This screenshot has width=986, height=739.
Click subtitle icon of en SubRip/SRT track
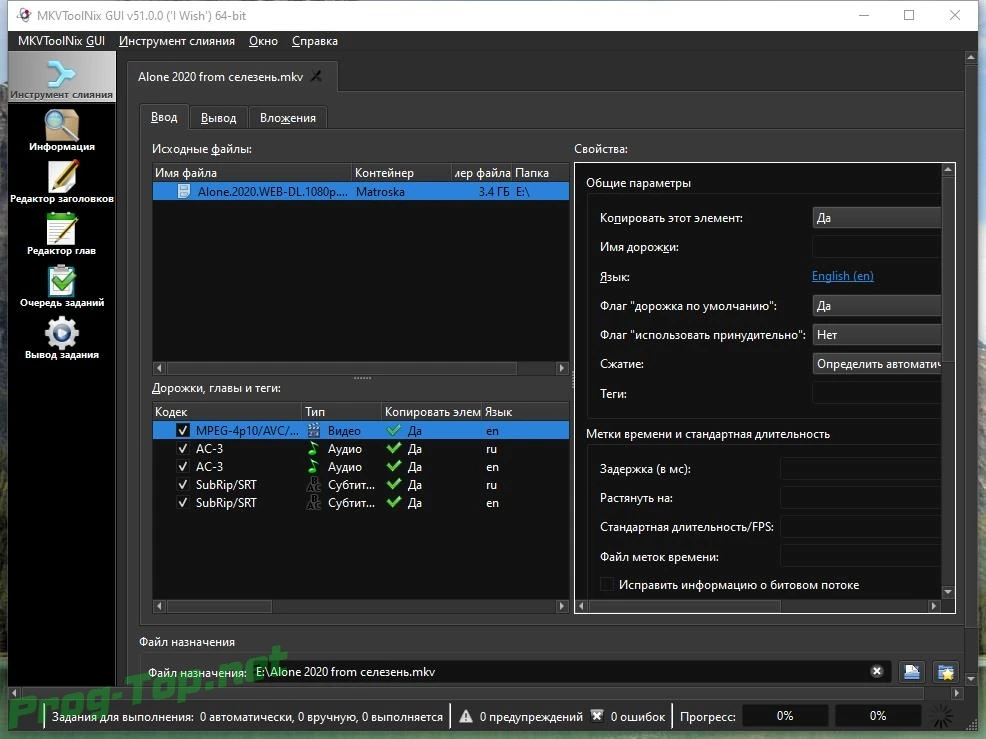313,503
